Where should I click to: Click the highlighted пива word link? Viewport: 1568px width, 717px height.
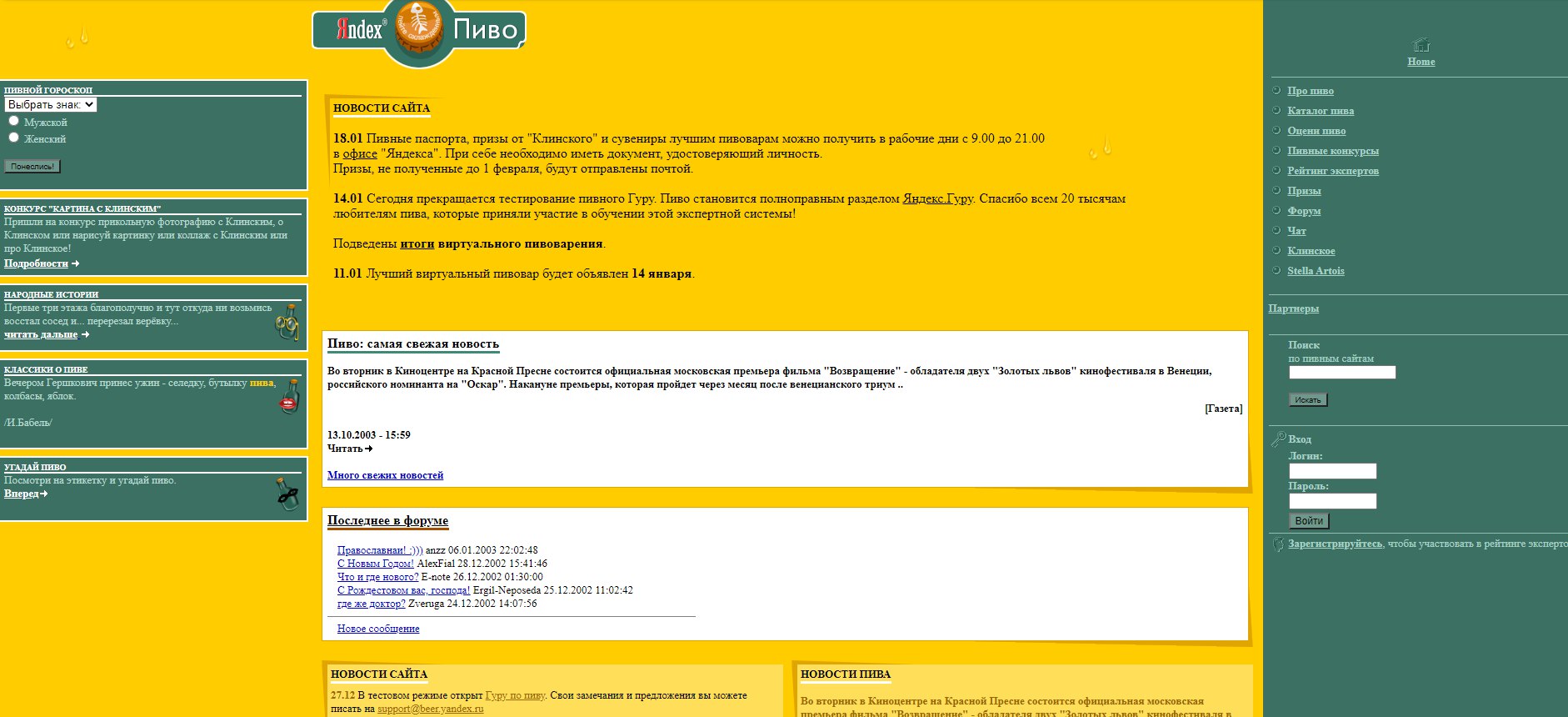262,383
